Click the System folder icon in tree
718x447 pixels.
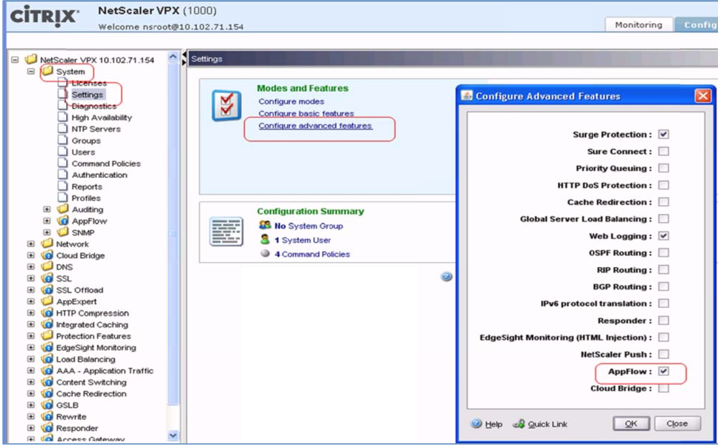tap(48, 71)
